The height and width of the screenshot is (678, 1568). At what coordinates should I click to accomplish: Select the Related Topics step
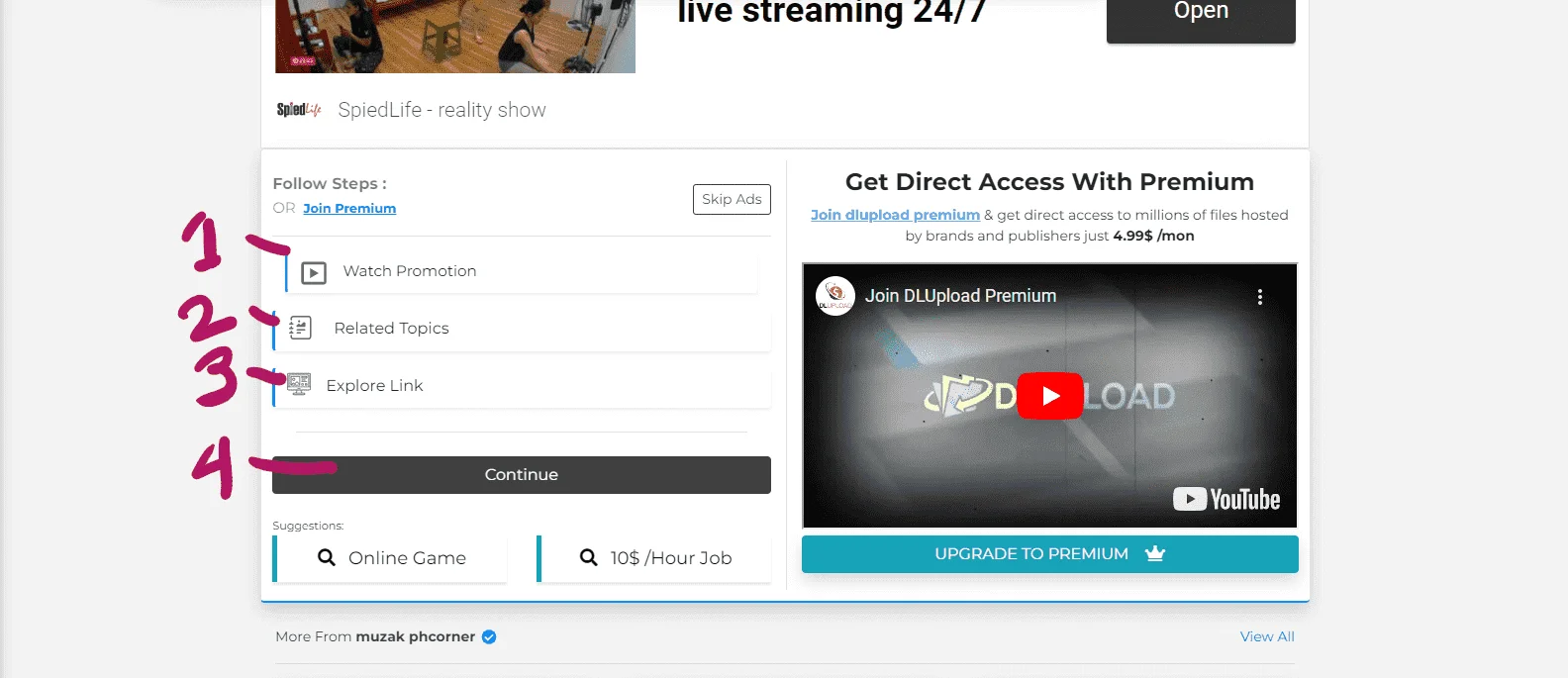tap(522, 329)
